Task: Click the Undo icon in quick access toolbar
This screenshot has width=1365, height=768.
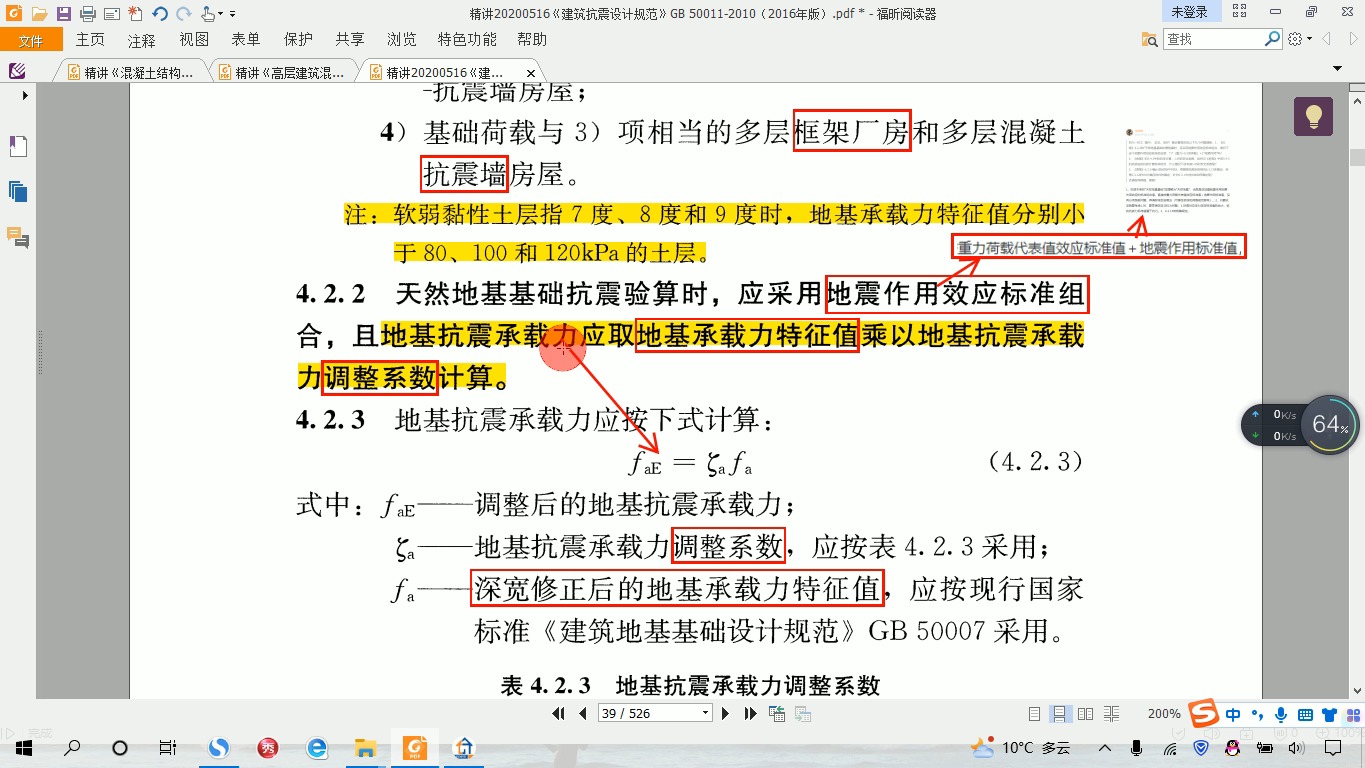Action: pyautogui.click(x=159, y=13)
